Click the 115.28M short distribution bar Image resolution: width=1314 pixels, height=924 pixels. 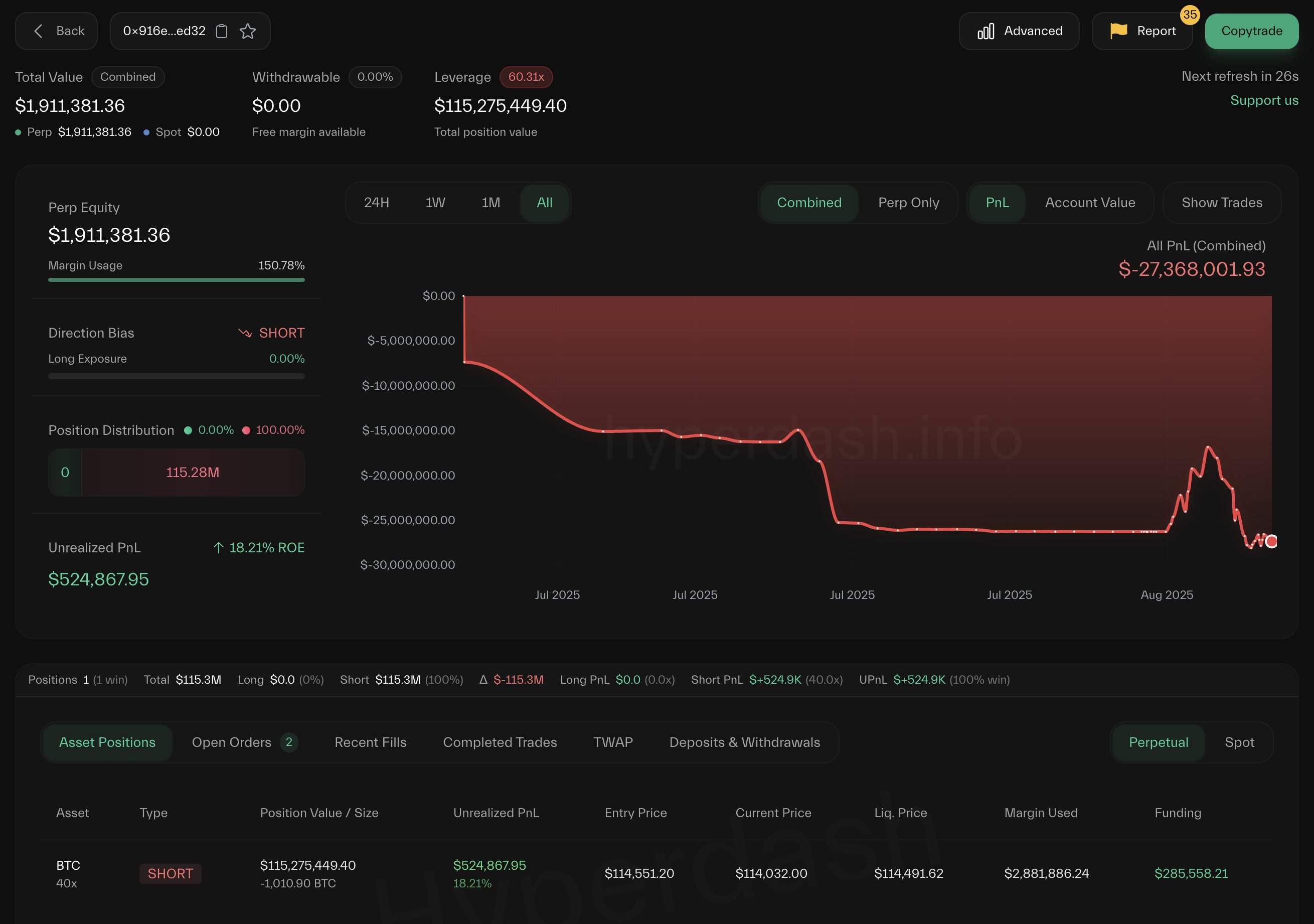point(193,473)
